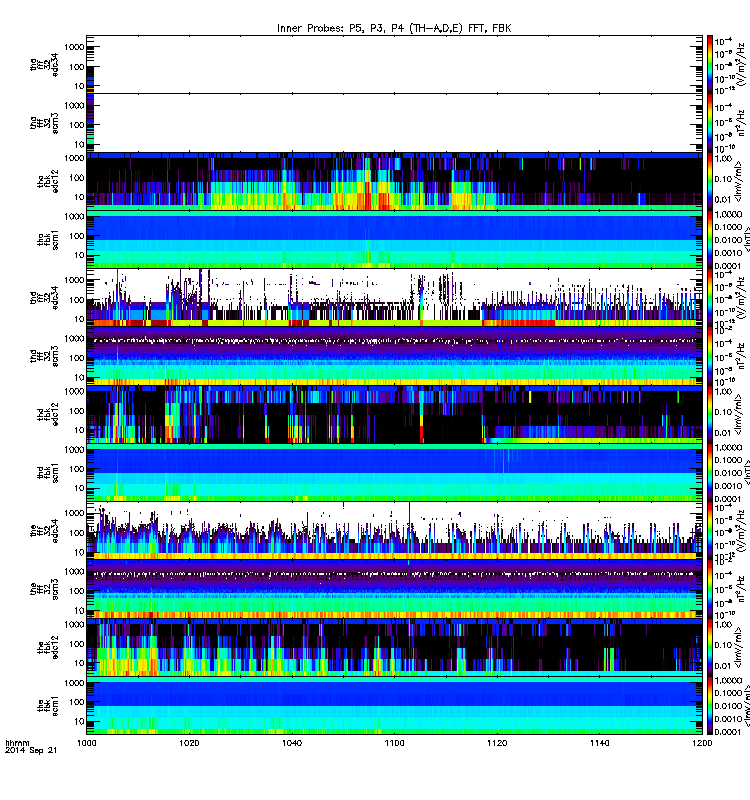Select the the fbk scm1 panel label
The width and height of the screenshot is (750, 800).
(x=48, y=706)
